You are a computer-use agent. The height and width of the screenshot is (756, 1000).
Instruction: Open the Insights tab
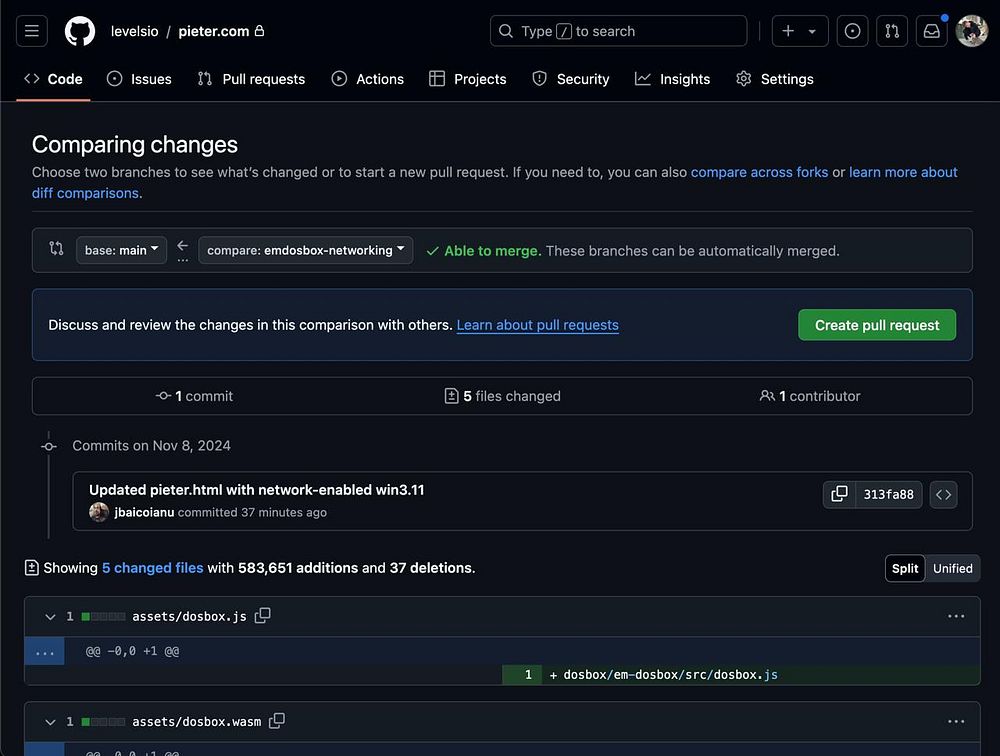(x=672, y=79)
